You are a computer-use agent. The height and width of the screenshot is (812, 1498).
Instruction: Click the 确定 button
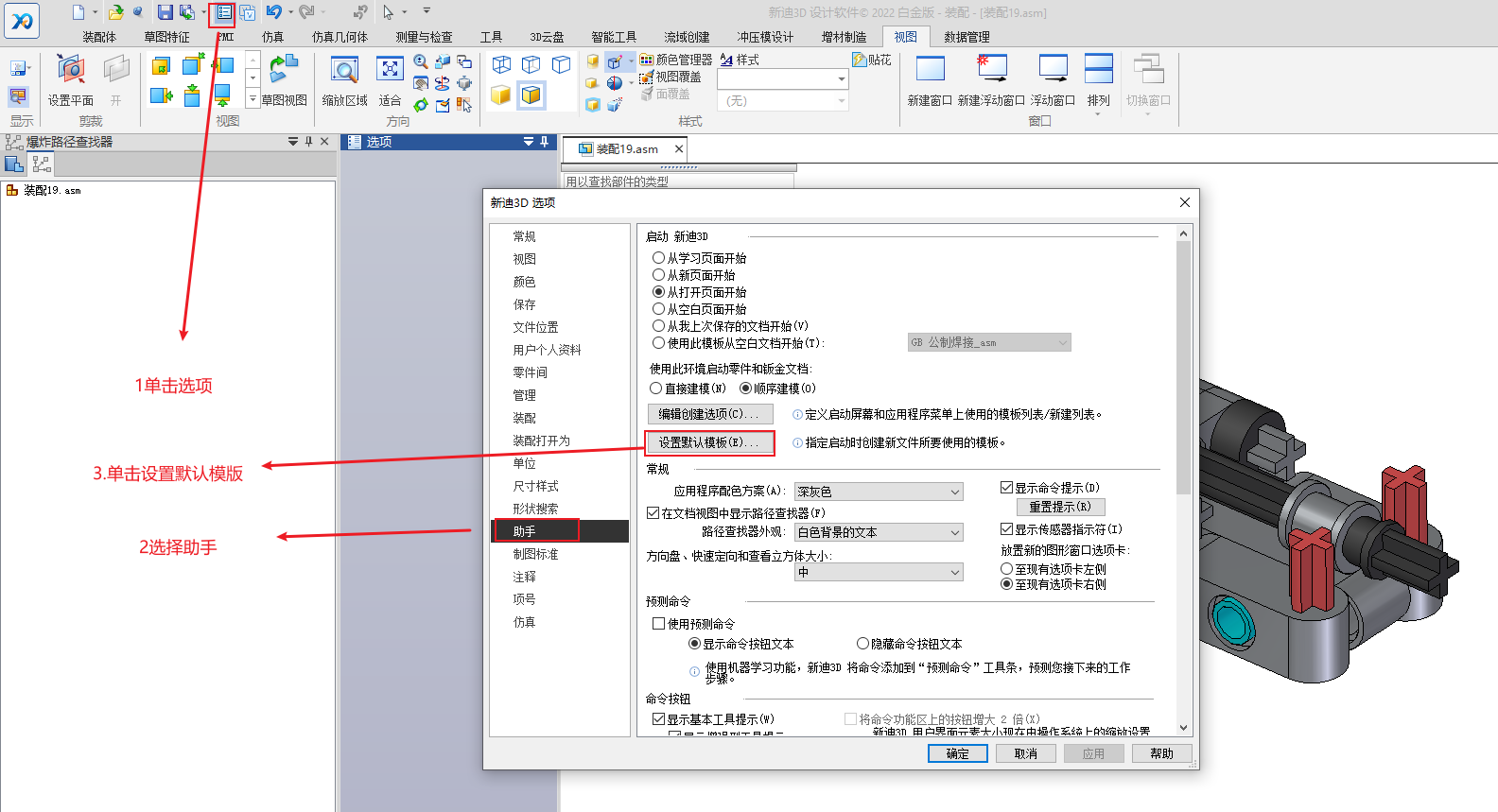click(958, 753)
